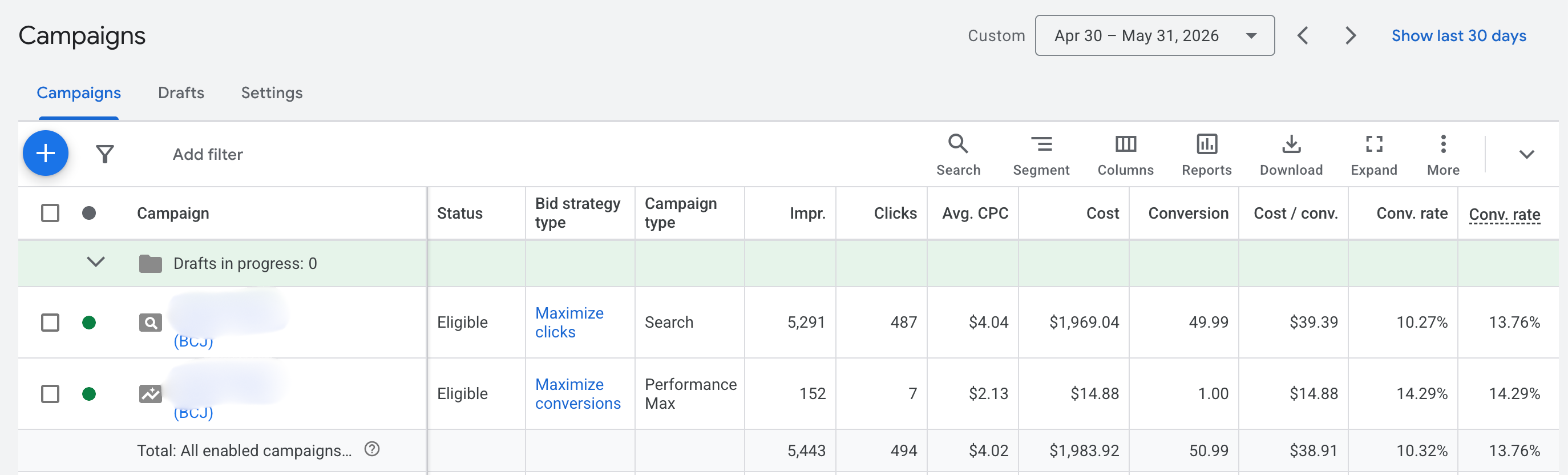
Task: Open the date range dropdown
Action: coord(1155,35)
